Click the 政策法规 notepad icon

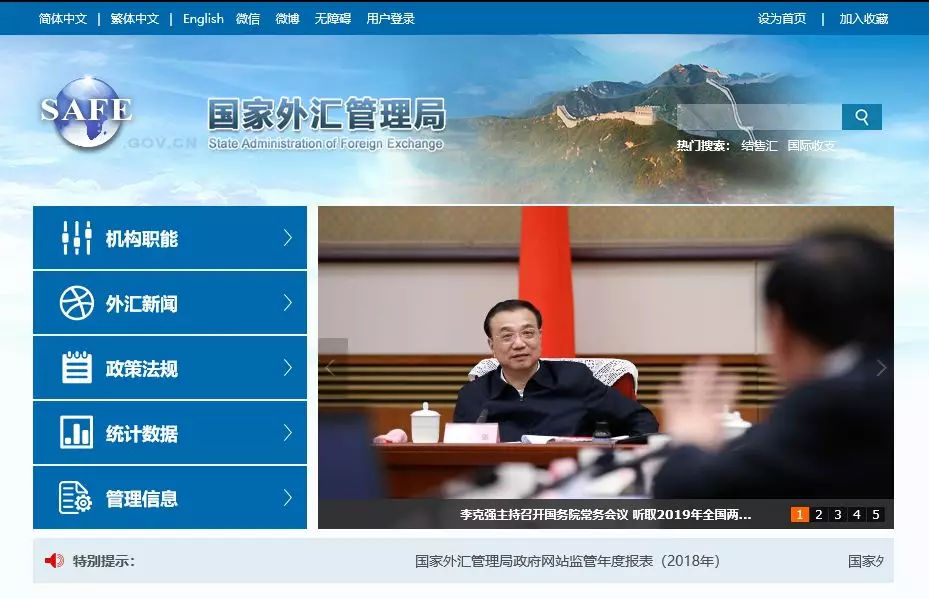click(76, 368)
